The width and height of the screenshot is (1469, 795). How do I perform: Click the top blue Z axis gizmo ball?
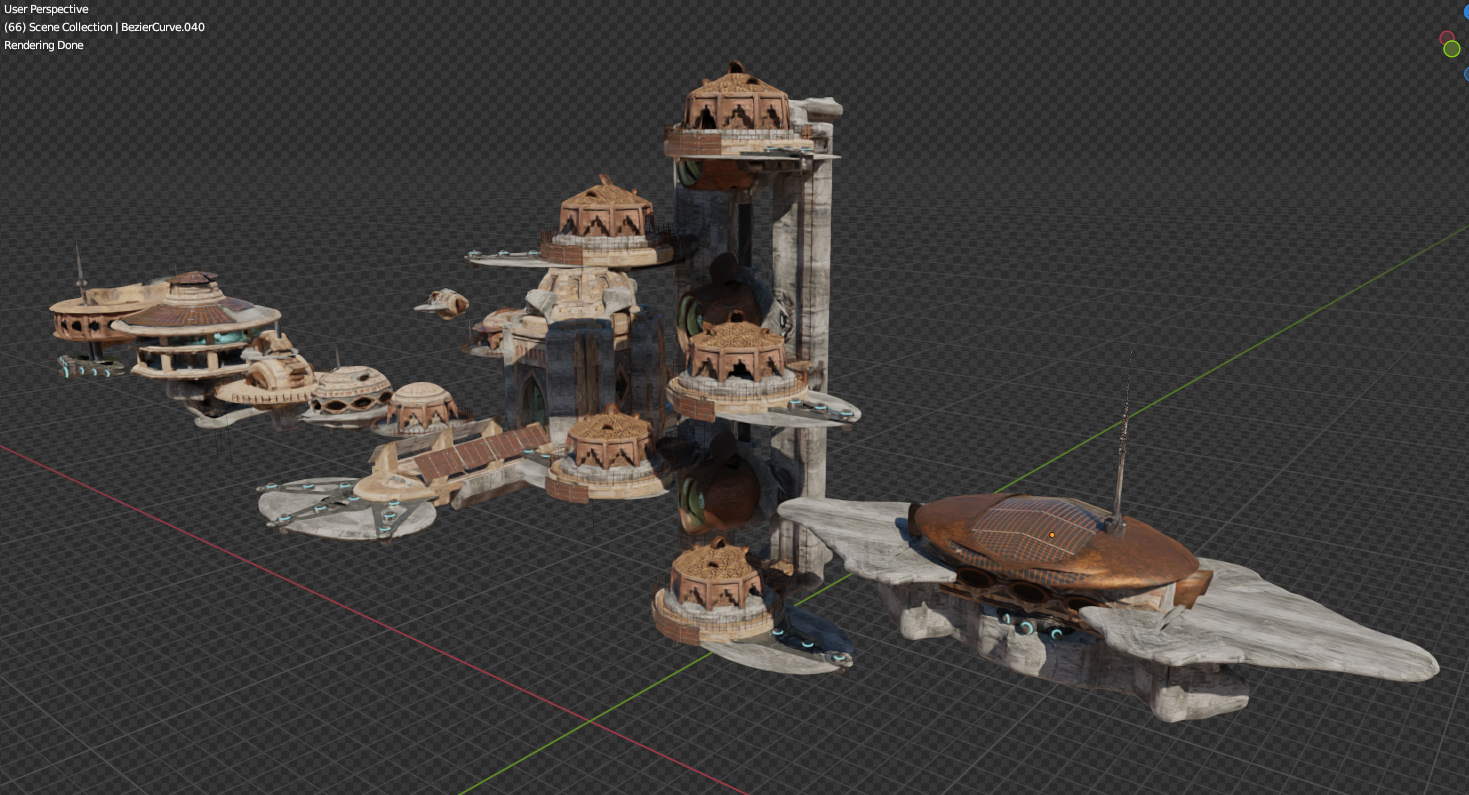pos(1466,12)
